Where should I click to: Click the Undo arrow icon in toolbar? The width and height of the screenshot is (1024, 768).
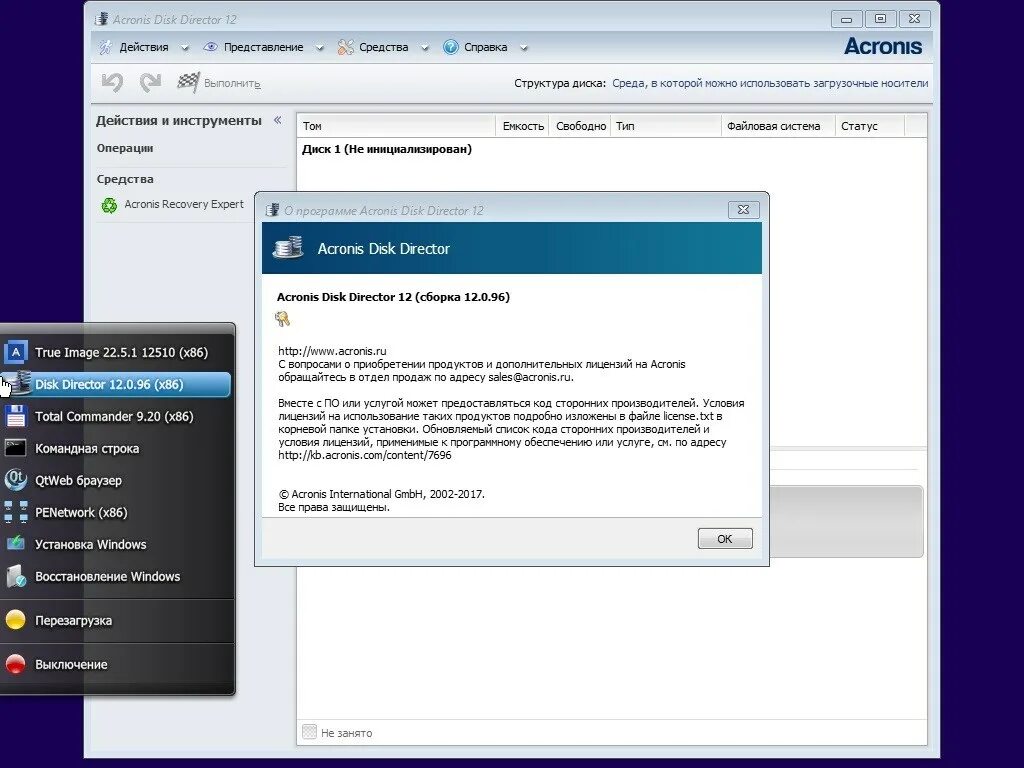pos(112,82)
